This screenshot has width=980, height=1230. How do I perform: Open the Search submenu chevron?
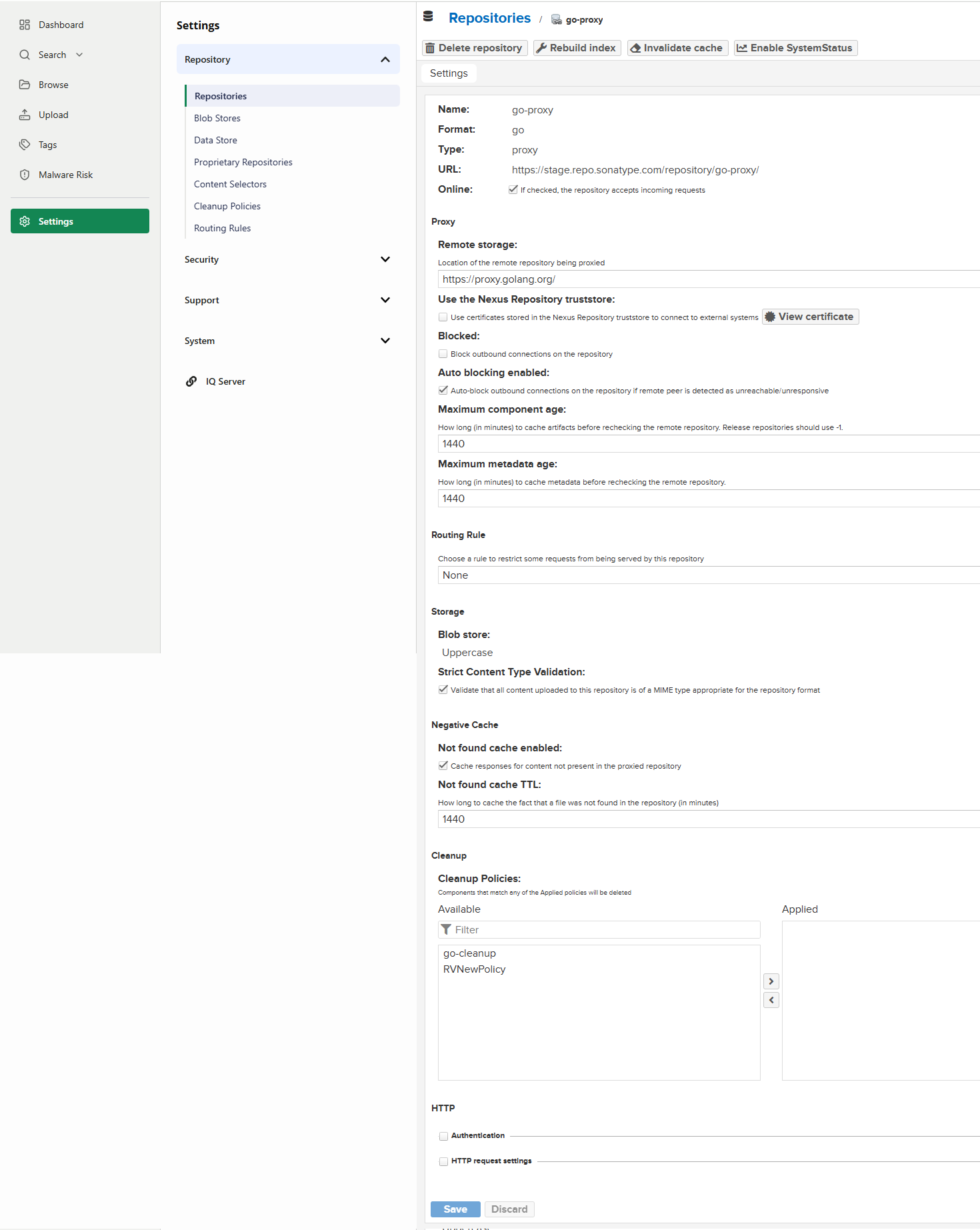pos(79,55)
